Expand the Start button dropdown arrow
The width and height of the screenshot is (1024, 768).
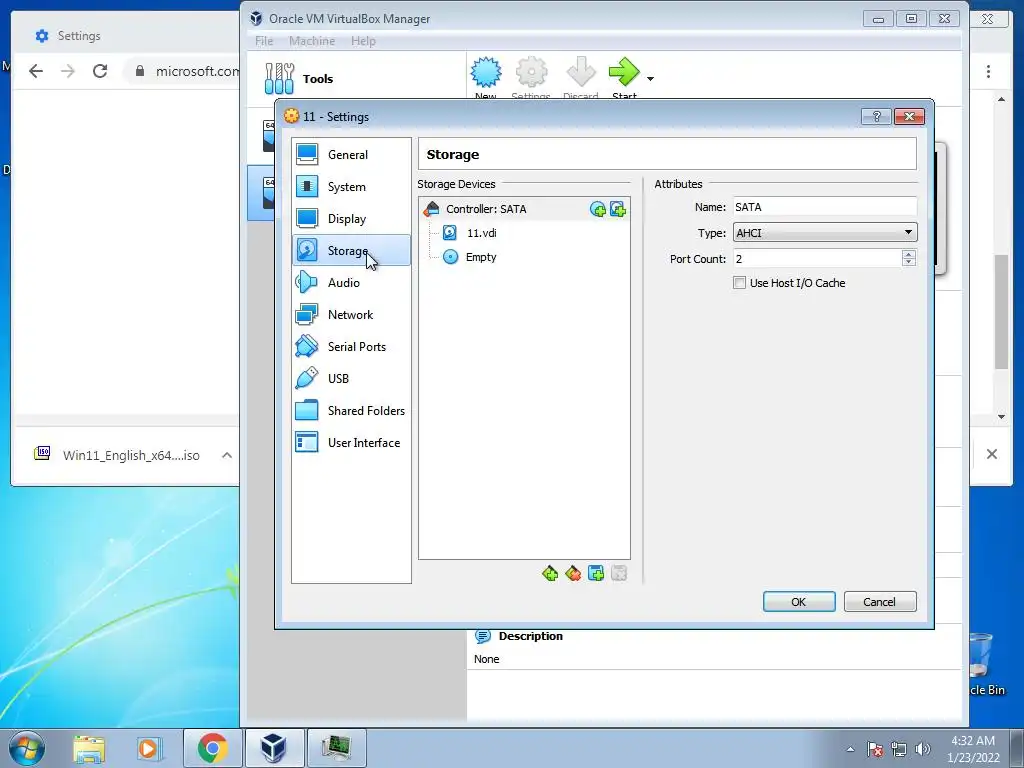(650, 79)
